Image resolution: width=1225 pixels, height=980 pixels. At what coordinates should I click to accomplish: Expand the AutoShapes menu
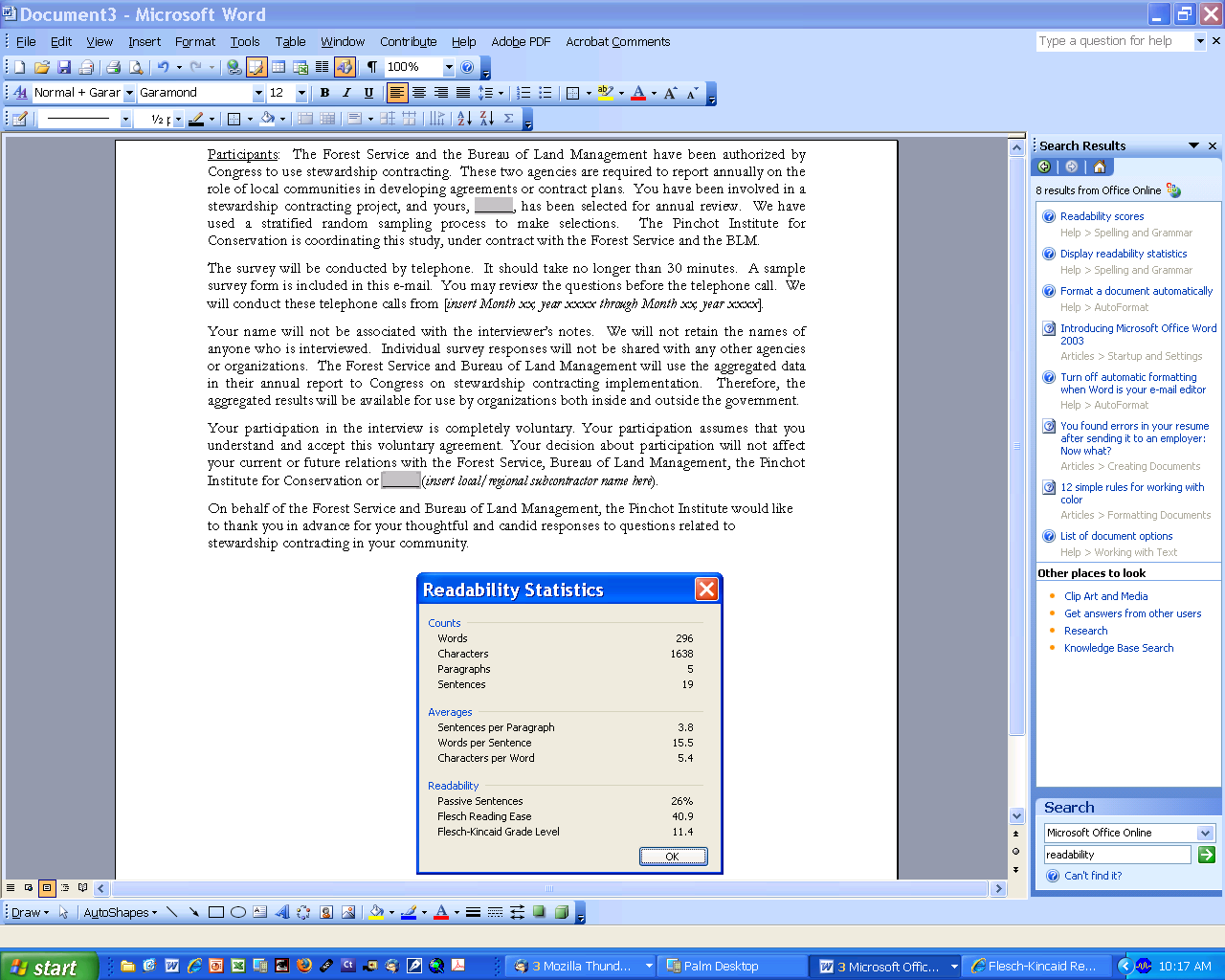pyautogui.click(x=121, y=912)
